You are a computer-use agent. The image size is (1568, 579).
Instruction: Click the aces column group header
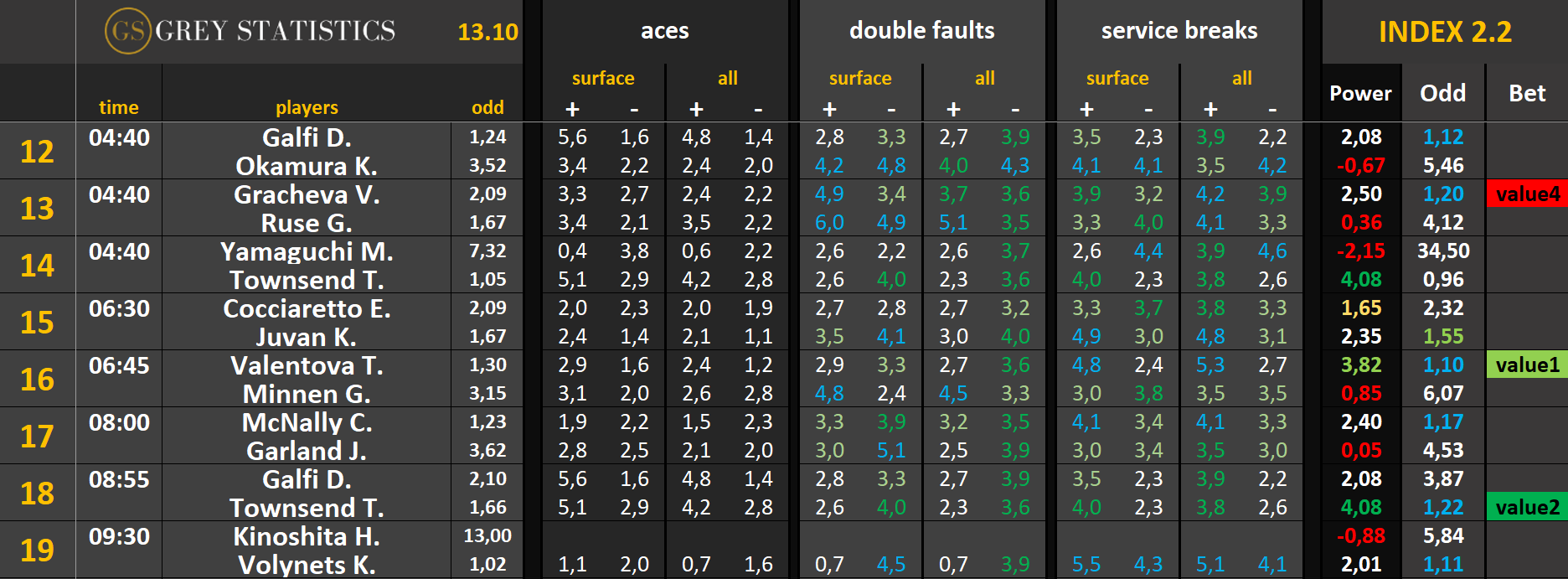pos(664,31)
